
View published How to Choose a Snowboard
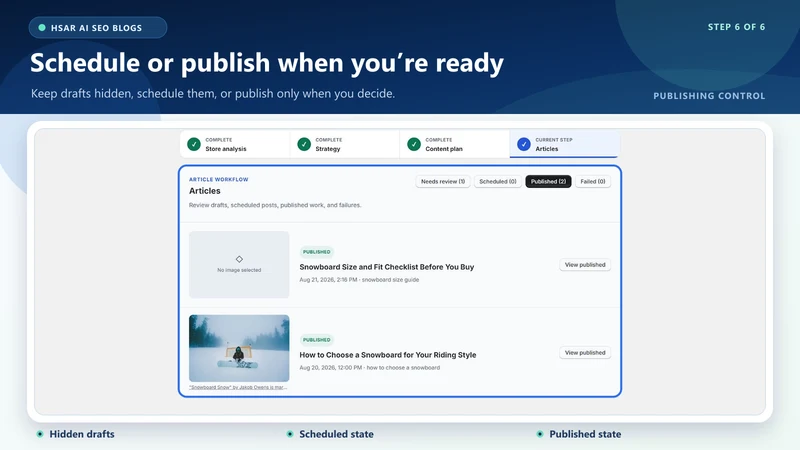pos(585,353)
